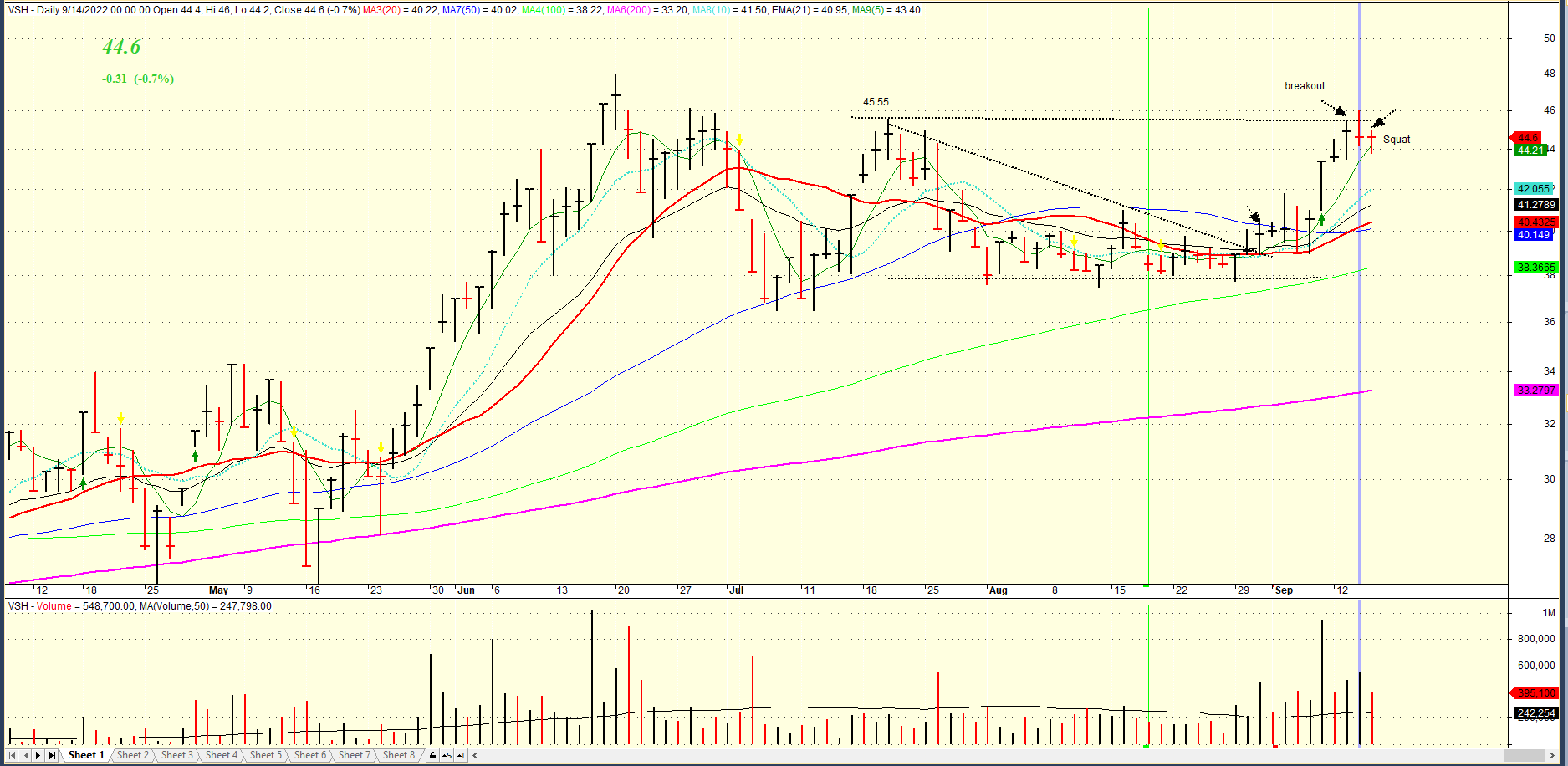Toggle the interval link I button
This screenshot has width=1568, height=766.
coord(461,755)
